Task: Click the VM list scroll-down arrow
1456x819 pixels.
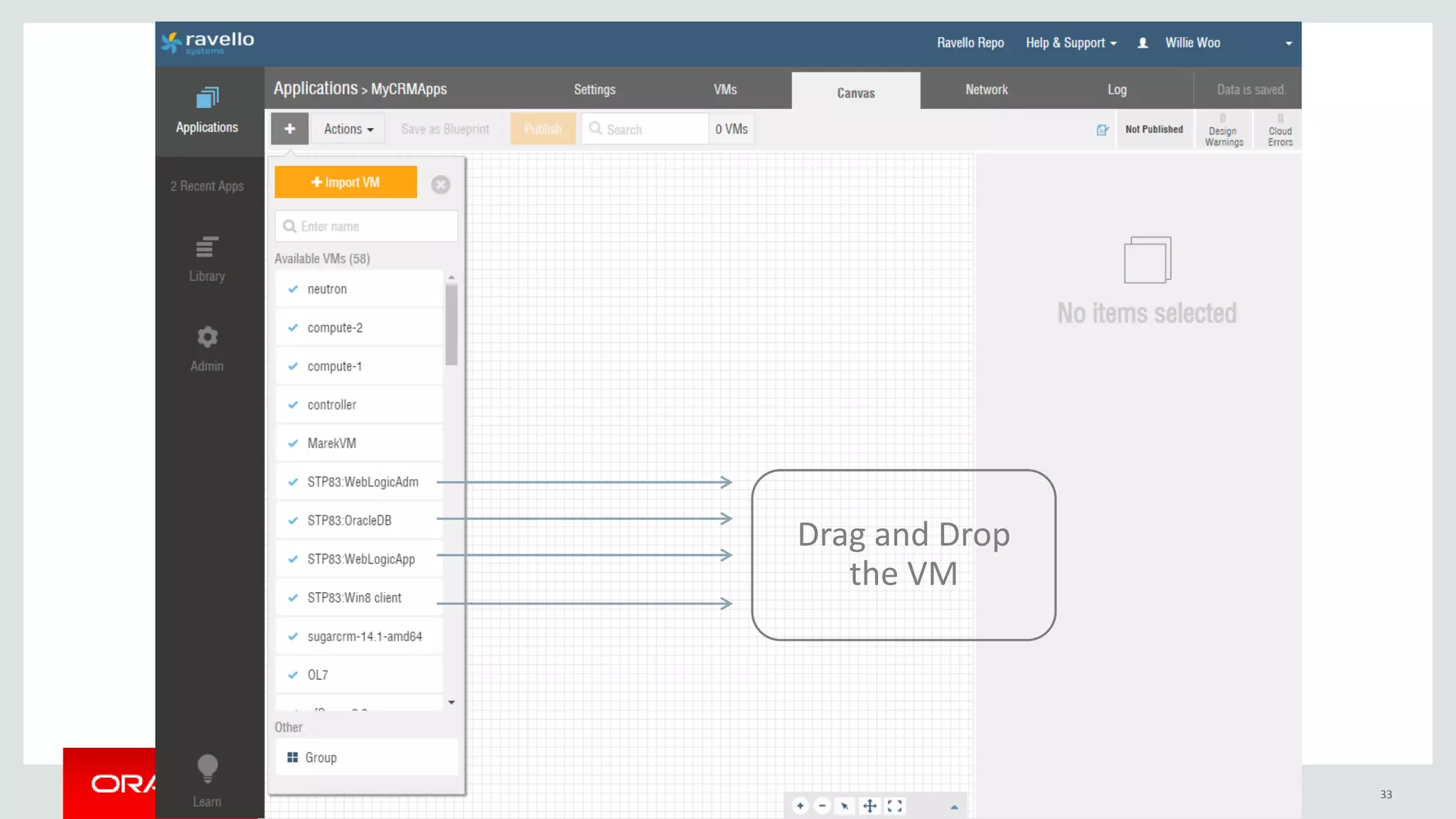Action: coord(451,702)
